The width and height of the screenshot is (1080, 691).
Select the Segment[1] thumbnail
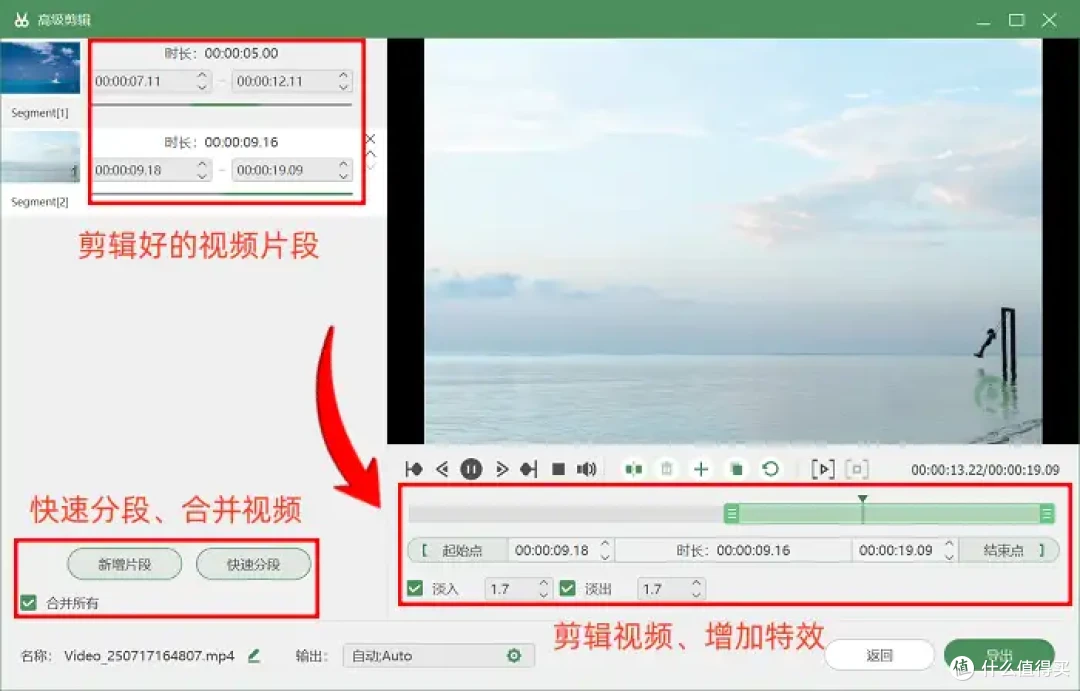pos(41,68)
